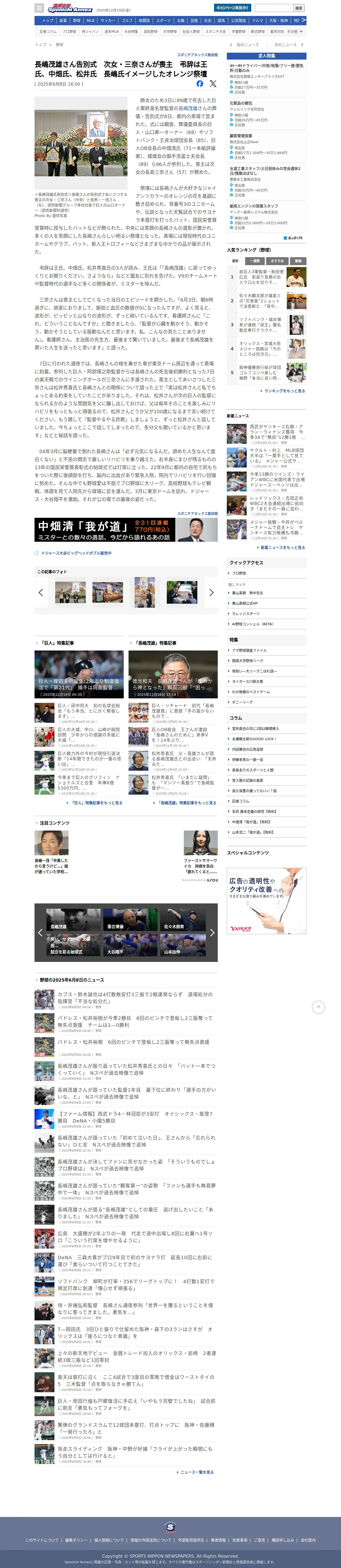Screen dimensions: 341x1568
Task: Click the 求人ボックス logo
Action: (x=293, y=238)
